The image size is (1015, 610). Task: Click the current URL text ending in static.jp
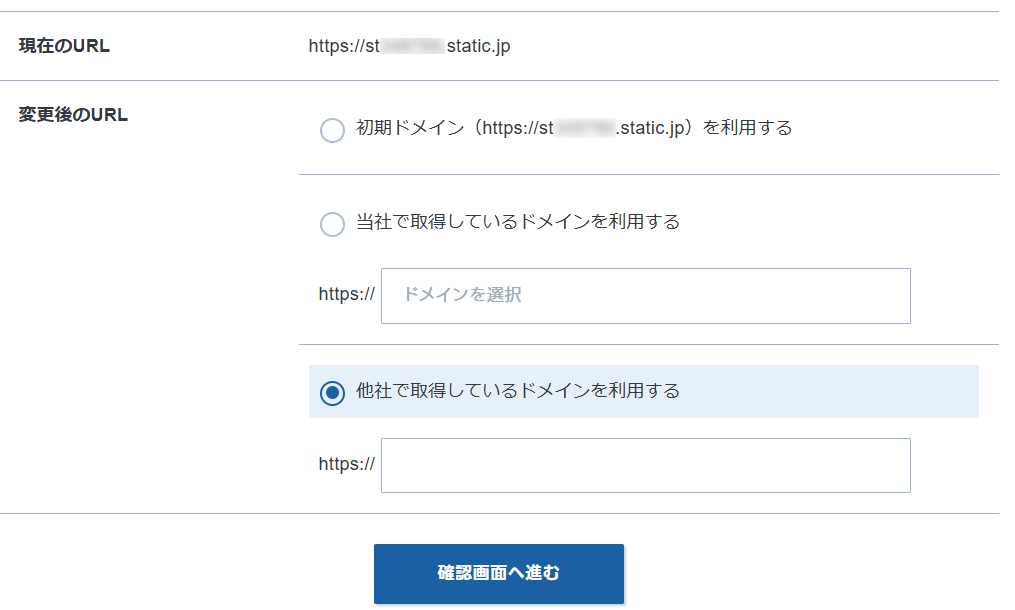pos(409,46)
